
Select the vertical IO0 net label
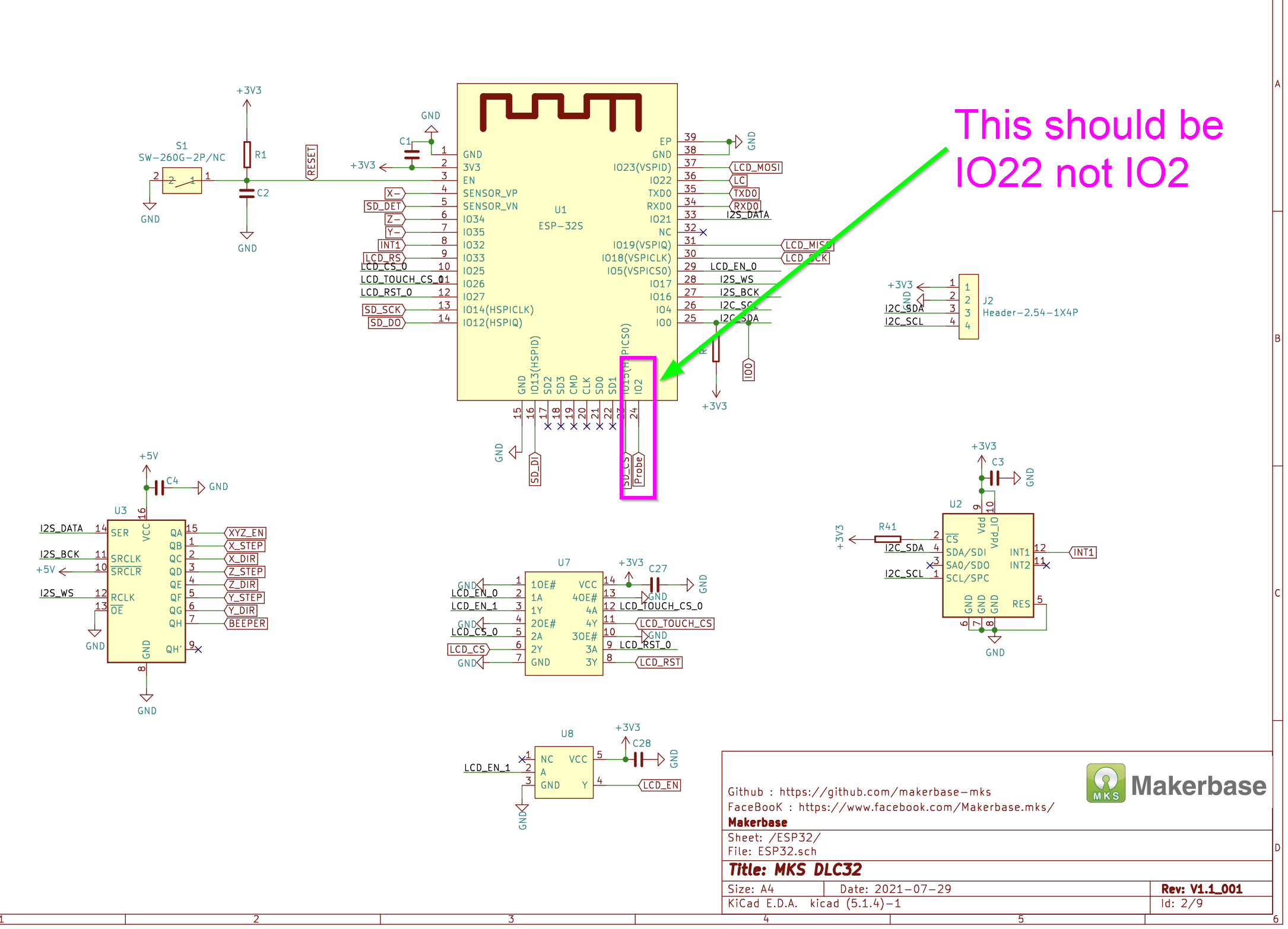(x=748, y=370)
